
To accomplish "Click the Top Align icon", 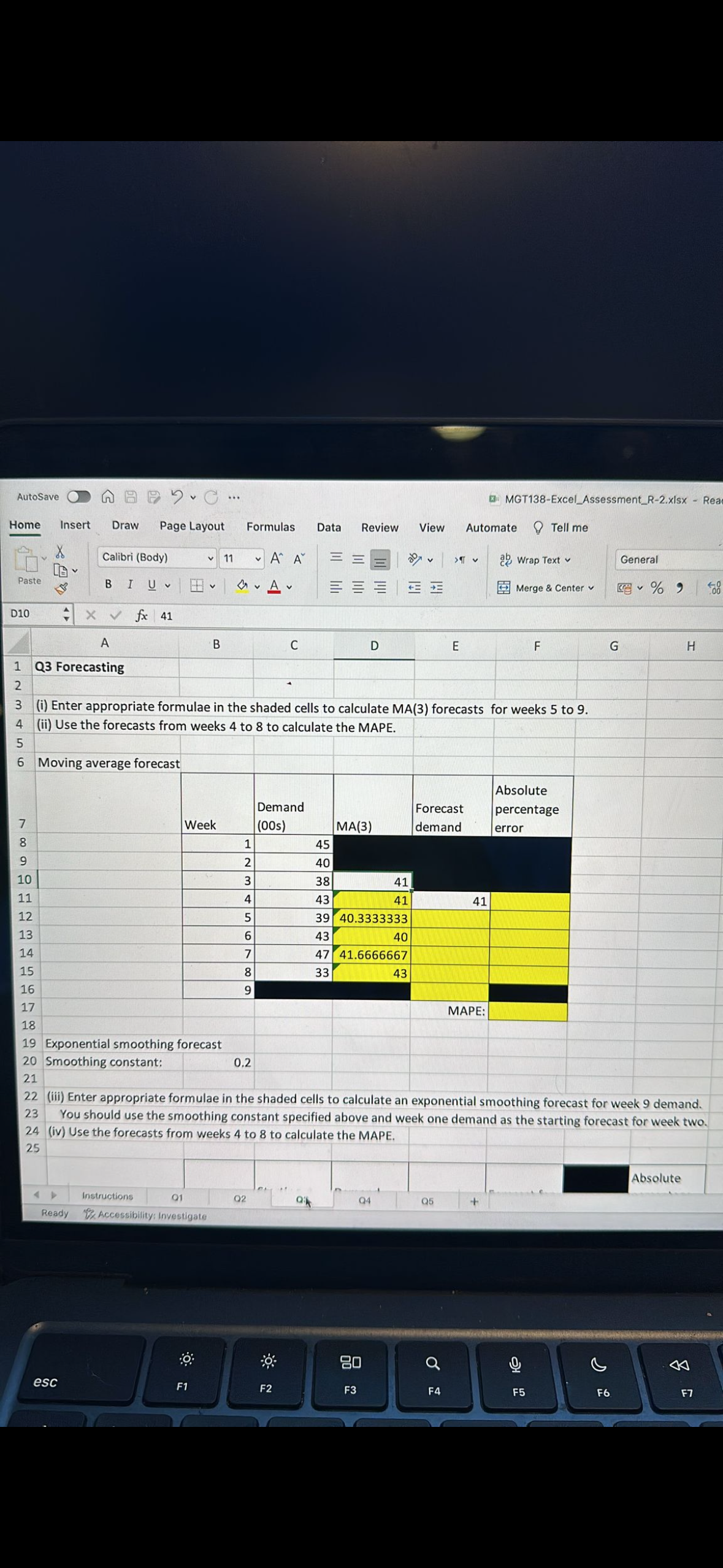I will click(x=336, y=558).
